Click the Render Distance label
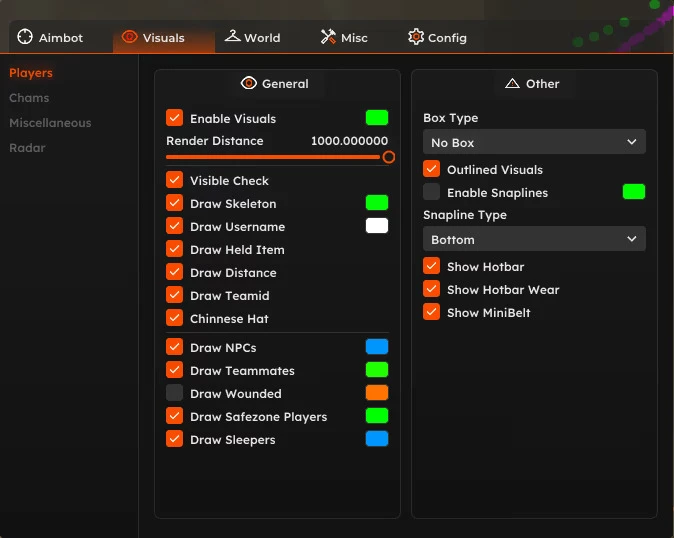Viewport: 674px width, 538px height. tap(214, 141)
